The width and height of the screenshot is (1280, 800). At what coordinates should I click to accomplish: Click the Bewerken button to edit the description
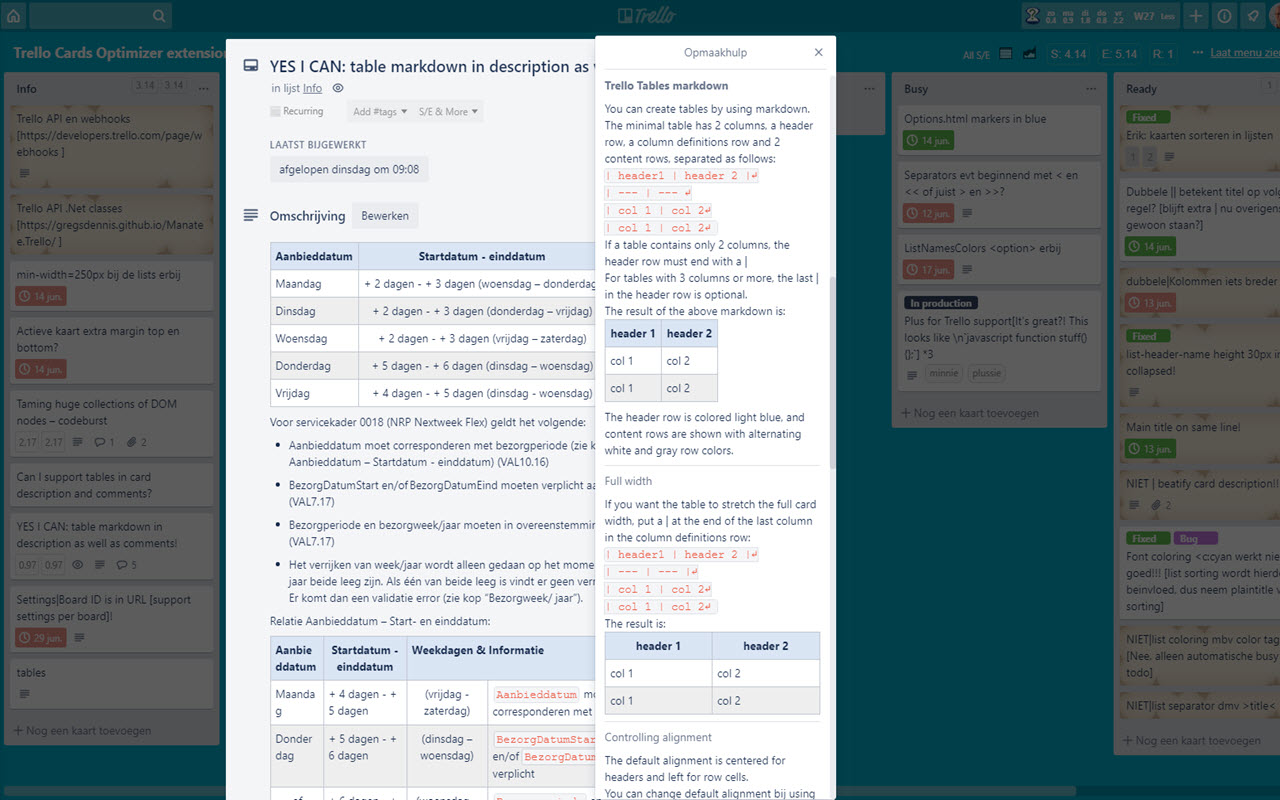click(x=385, y=216)
